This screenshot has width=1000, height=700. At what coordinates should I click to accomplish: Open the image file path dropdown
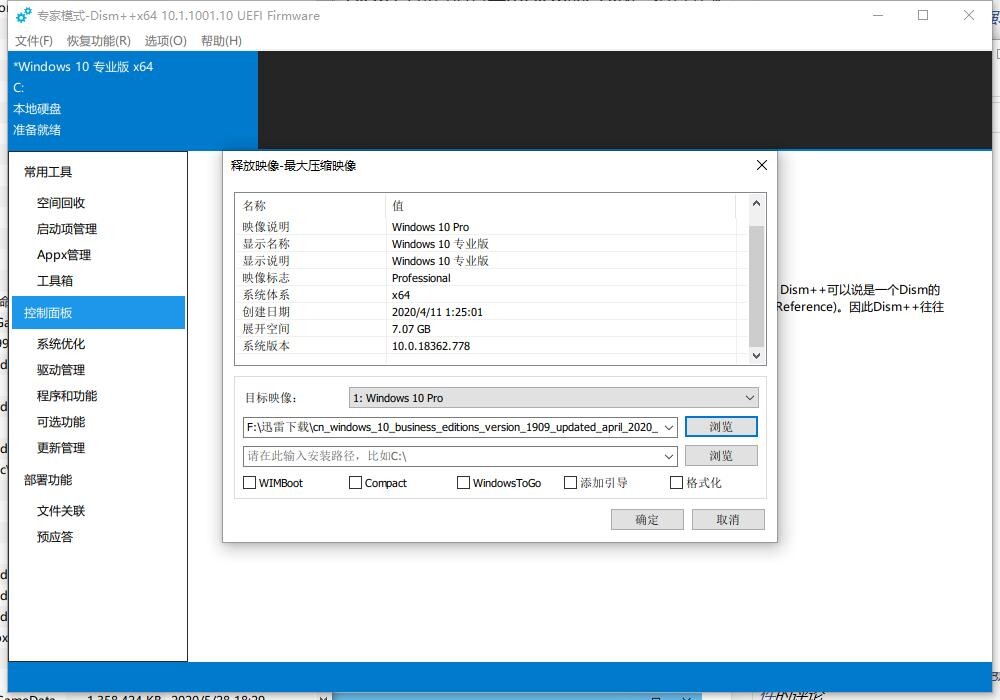[669, 427]
